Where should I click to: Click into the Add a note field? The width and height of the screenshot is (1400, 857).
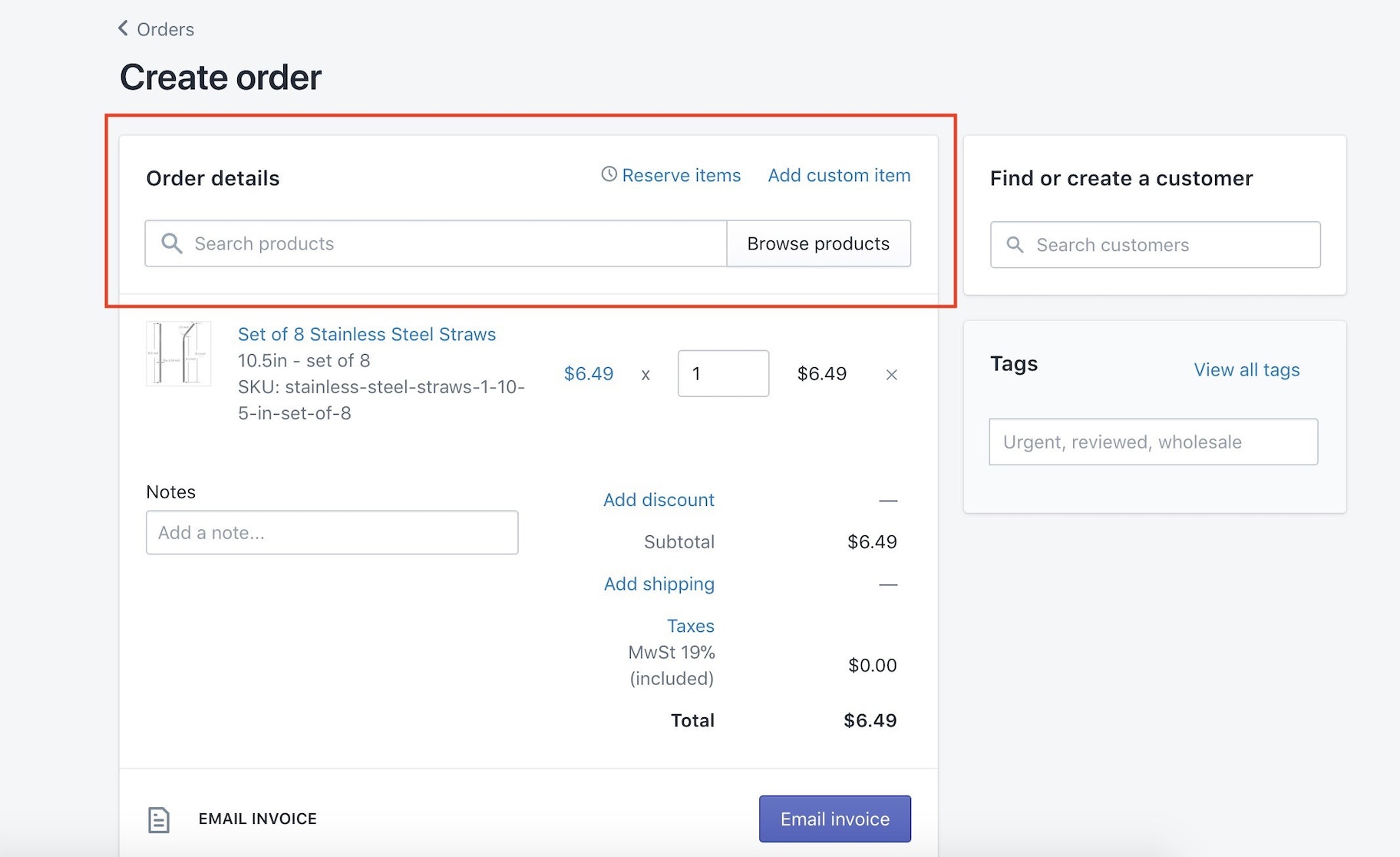[x=332, y=532]
